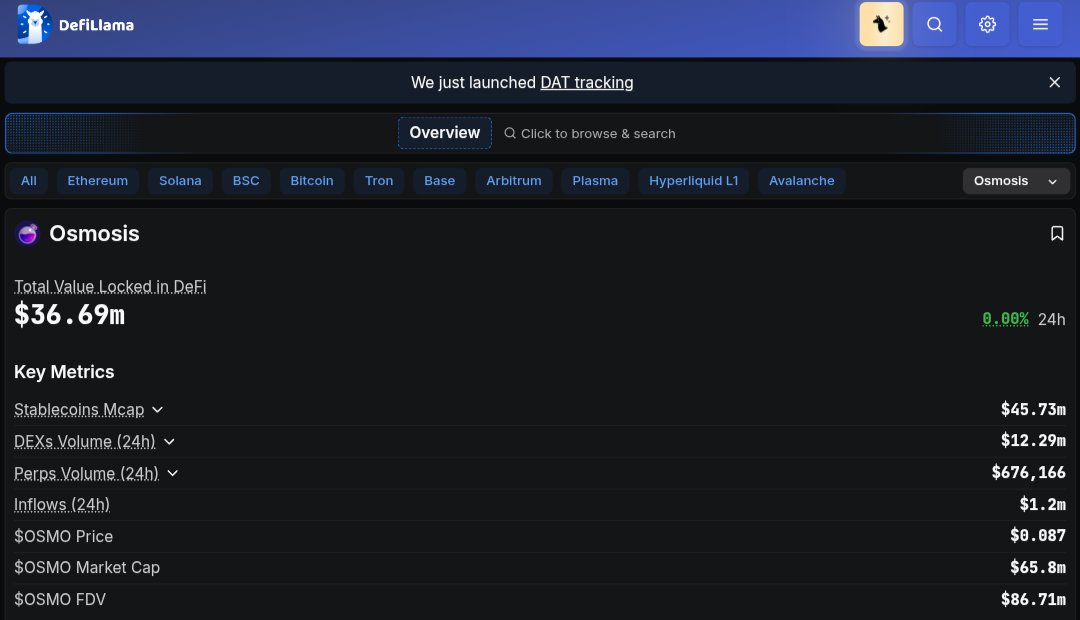Click the Key Metrics heading
Image resolution: width=1080 pixels, height=620 pixels.
coord(64,372)
